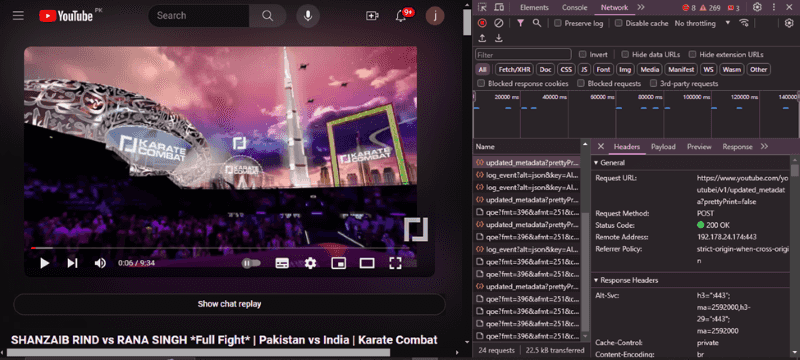Check Blocked response cookies
Screen dimensions: 800x360
pyautogui.click(x=481, y=84)
